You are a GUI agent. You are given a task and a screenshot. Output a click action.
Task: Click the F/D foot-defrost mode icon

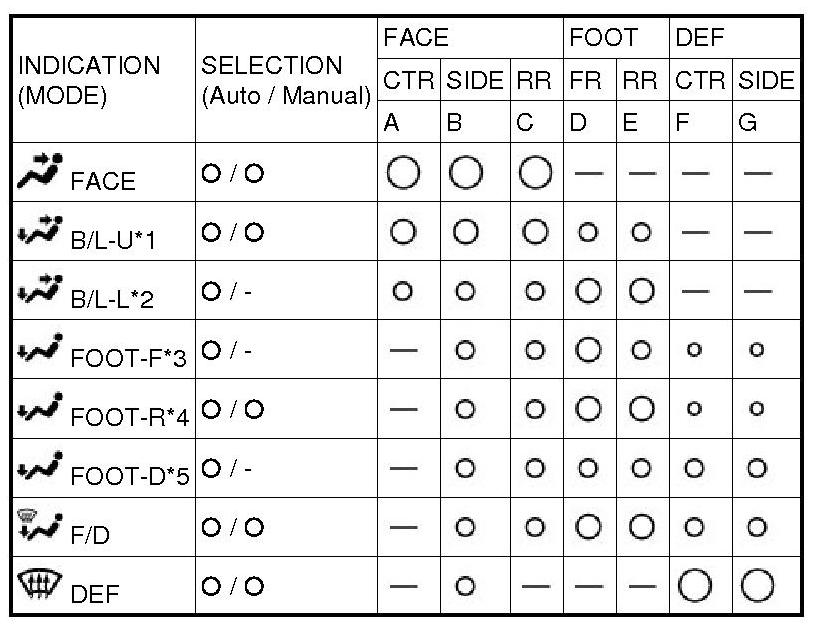tap(38, 525)
